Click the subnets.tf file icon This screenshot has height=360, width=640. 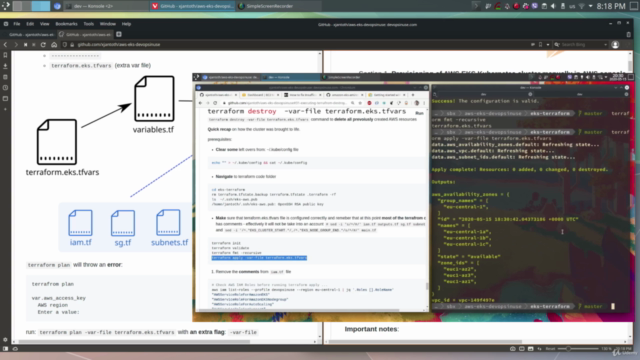pos(168,223)
